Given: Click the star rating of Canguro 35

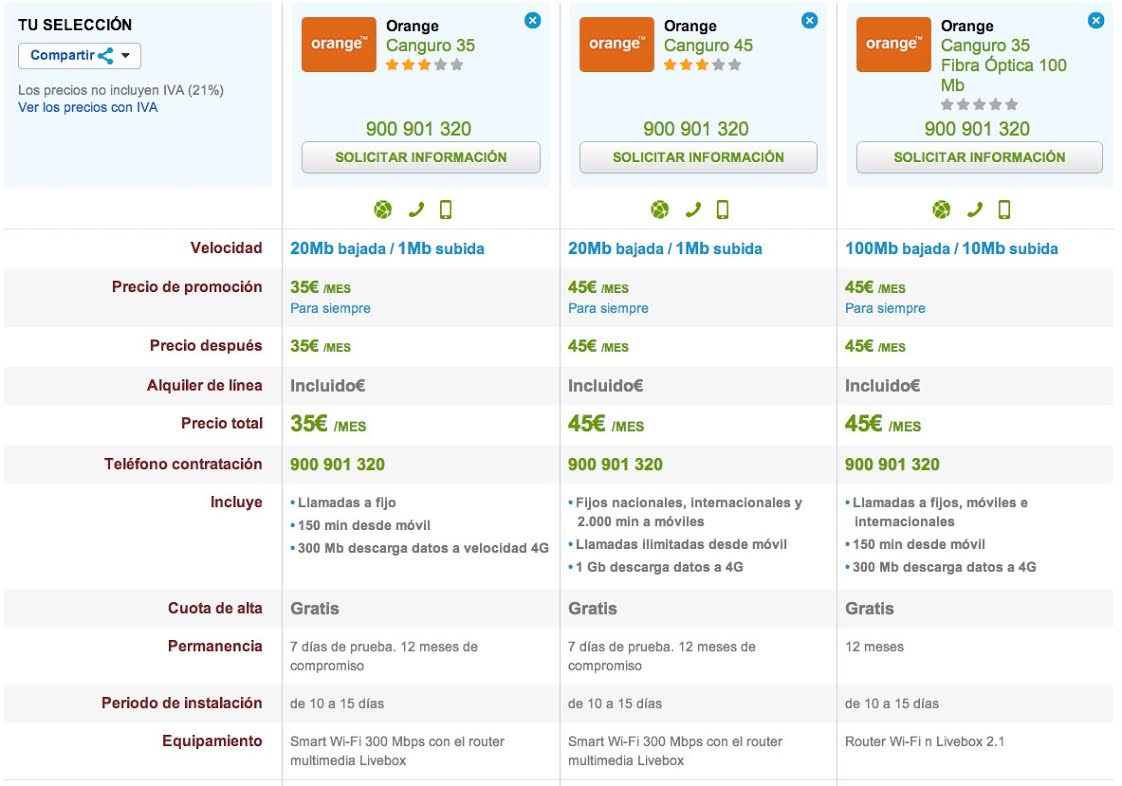Looking at the screenshot, I should 424,65.
